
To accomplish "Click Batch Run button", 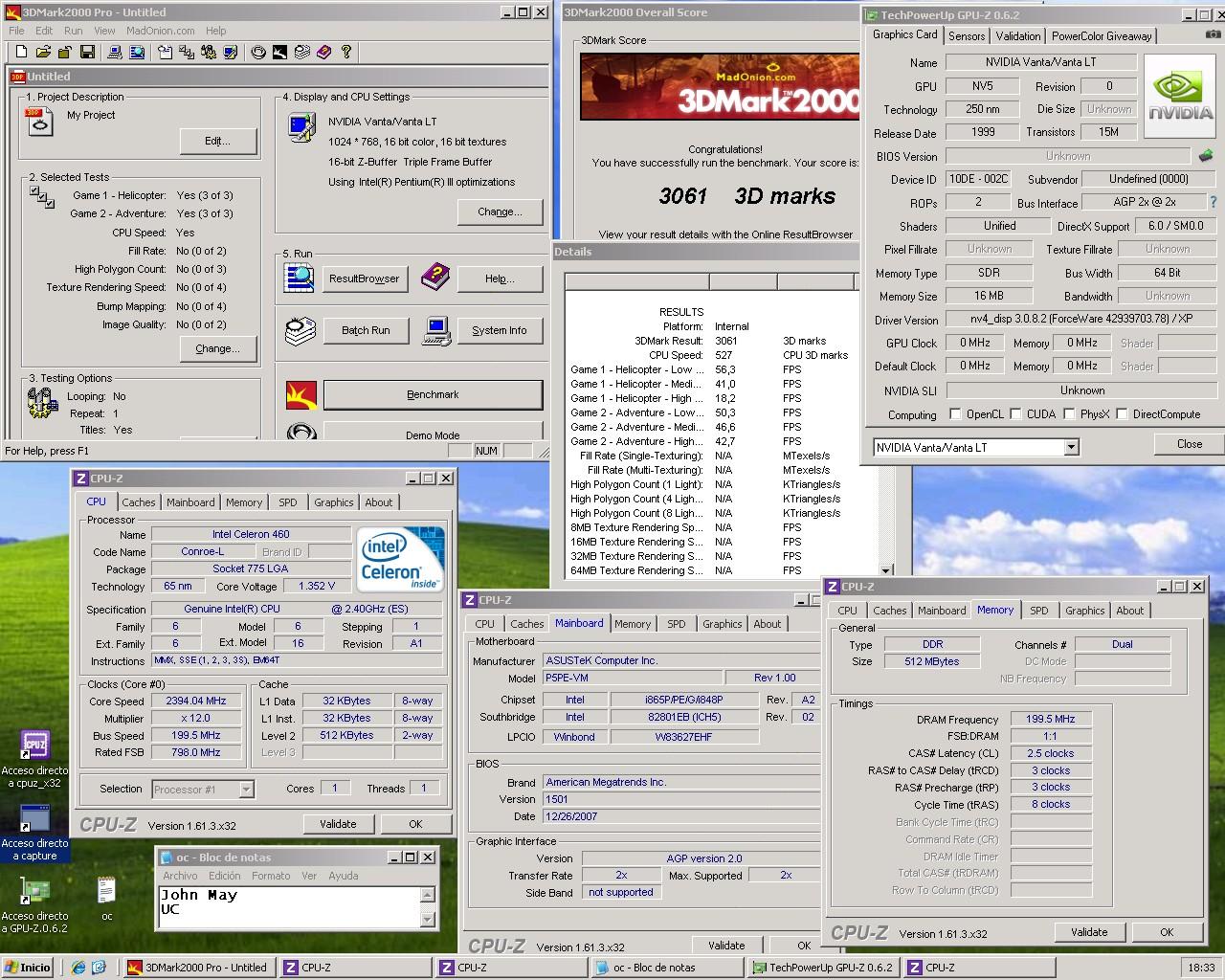I will 366,330.
